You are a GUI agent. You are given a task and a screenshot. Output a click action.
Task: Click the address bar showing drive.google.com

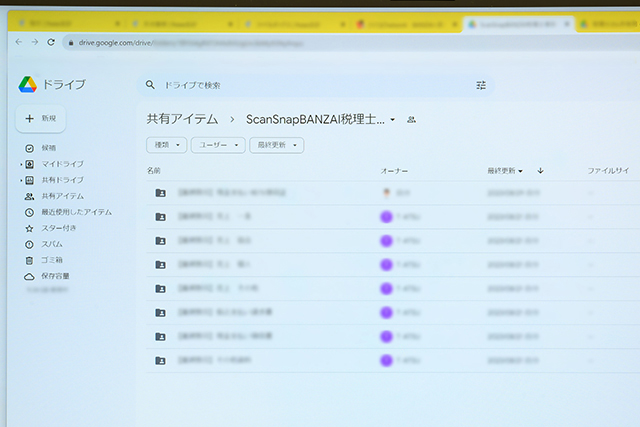click(351, 43)
